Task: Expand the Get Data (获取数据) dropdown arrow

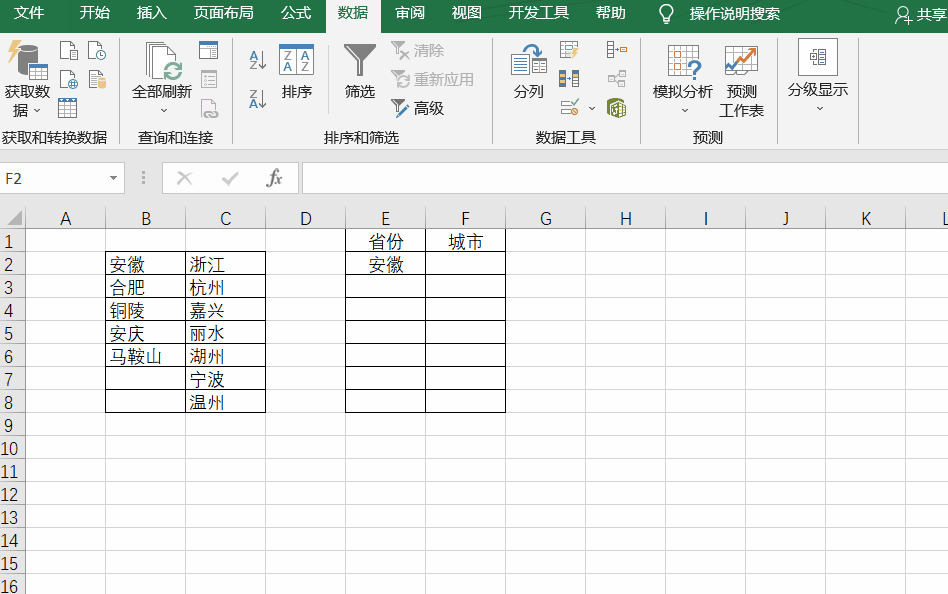Action: [x=37, y=111]
